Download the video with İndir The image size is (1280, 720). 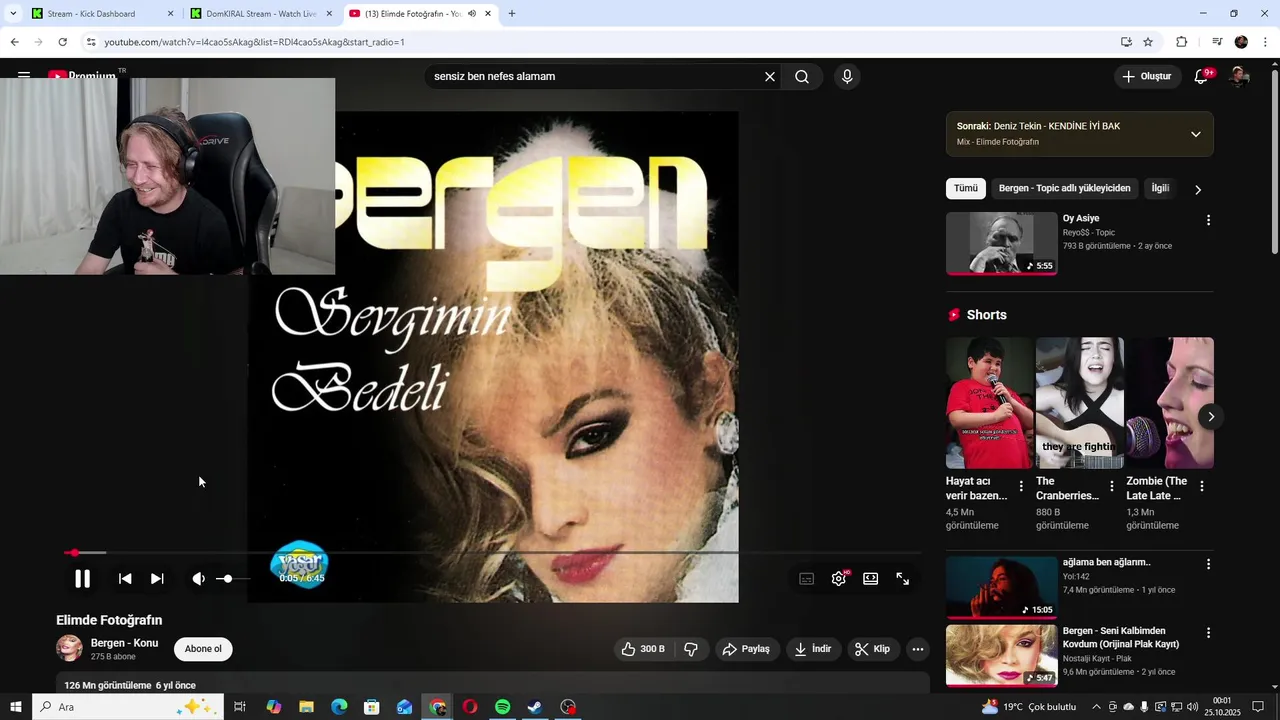point(813,649)
